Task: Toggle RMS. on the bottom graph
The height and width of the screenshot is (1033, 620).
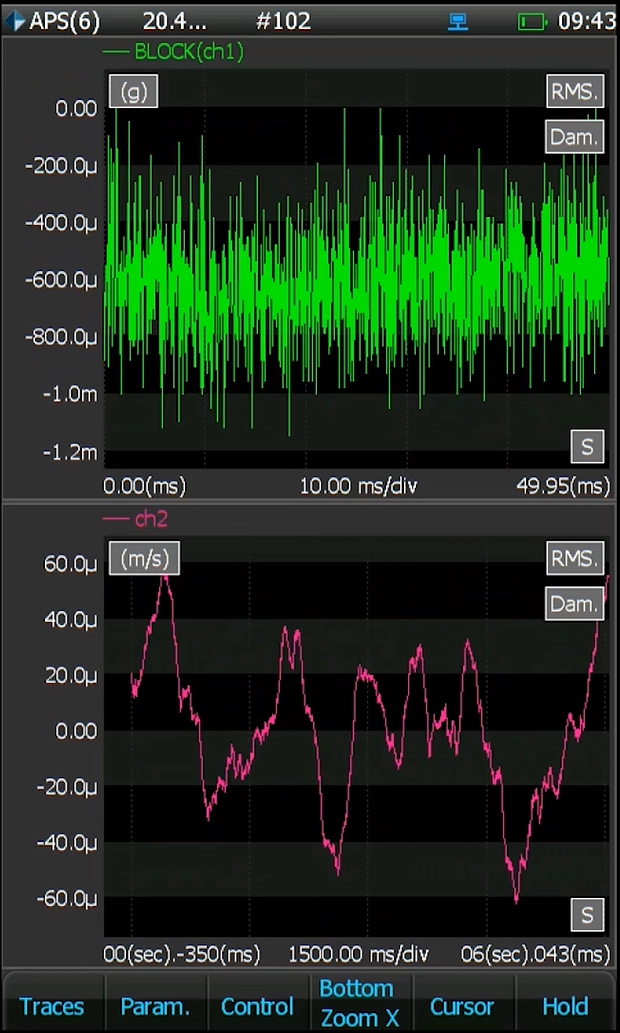Action: click(575, 559)
